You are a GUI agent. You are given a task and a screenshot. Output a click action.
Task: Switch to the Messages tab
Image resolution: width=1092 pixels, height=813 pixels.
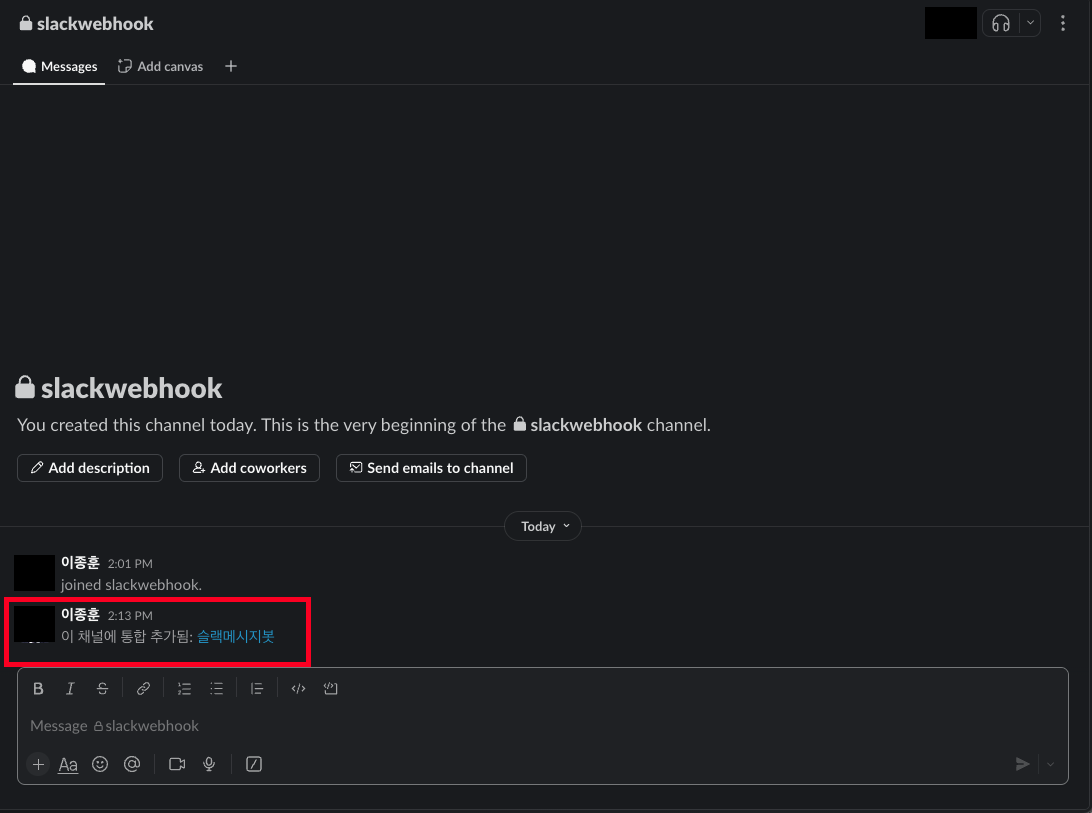pos(59,66)
